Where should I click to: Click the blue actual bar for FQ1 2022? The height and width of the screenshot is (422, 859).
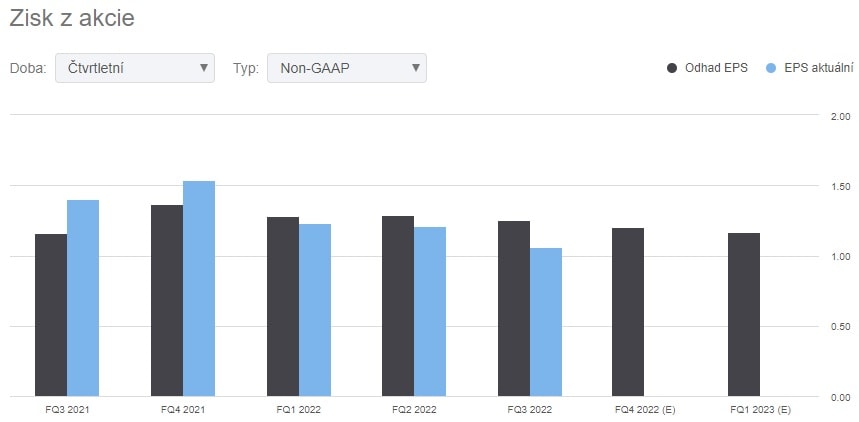point(315,310)
